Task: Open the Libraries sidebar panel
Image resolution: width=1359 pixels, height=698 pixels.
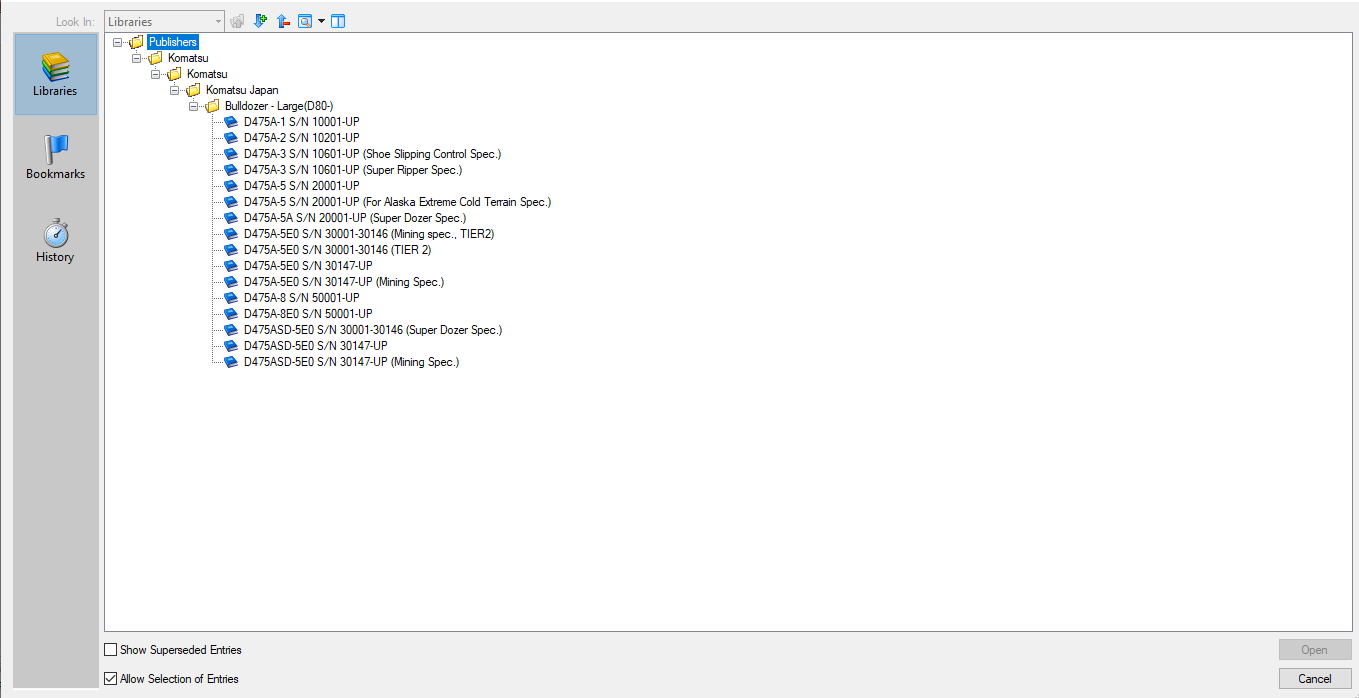Action: (x=55, y=74)
